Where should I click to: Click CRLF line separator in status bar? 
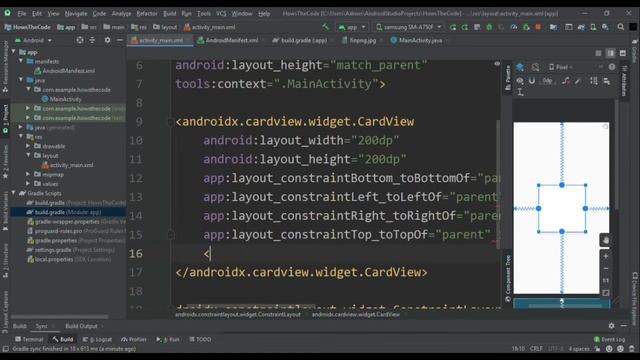click(536, 349)
